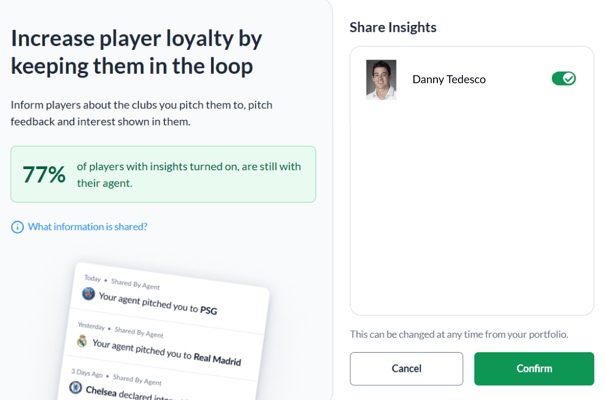Viewport: 605px width, 400px height.
Task: Click the checkmark on the green toggle
Action: coord(569,79)
